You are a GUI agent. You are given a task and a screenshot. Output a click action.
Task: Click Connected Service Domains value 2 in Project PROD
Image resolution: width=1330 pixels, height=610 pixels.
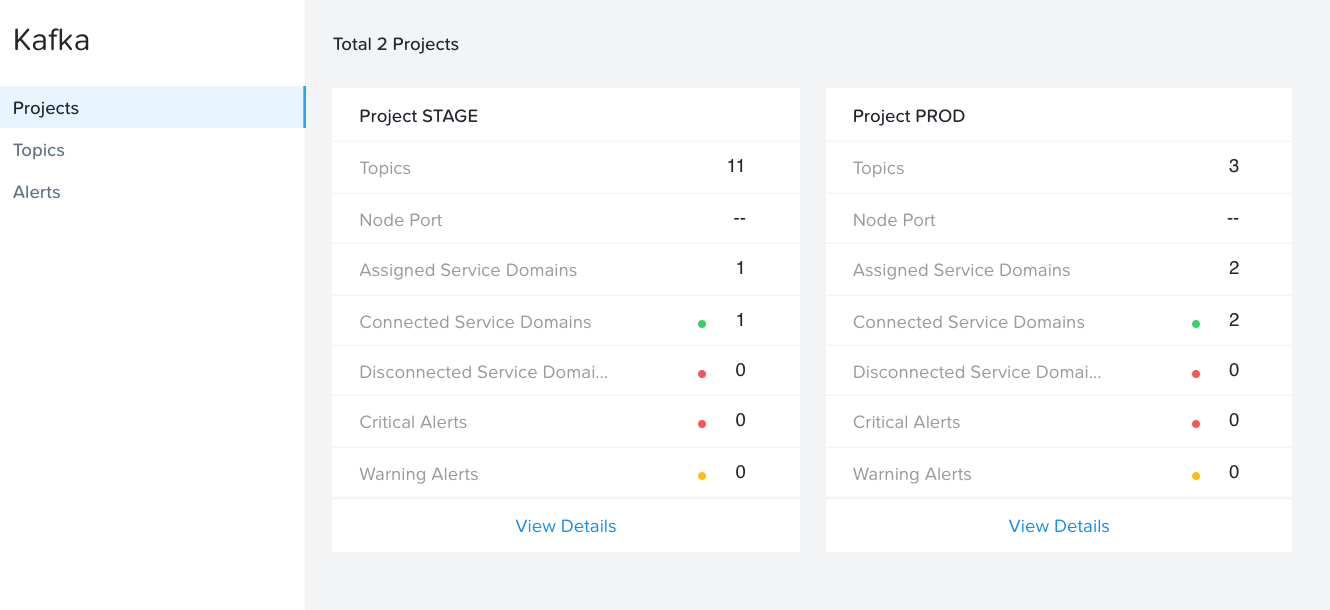(x=1234, y=320)
